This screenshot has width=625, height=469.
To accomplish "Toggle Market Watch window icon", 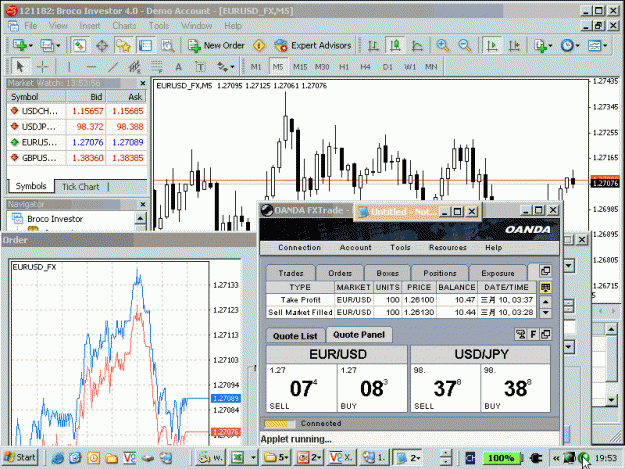I will coord(80,45).
